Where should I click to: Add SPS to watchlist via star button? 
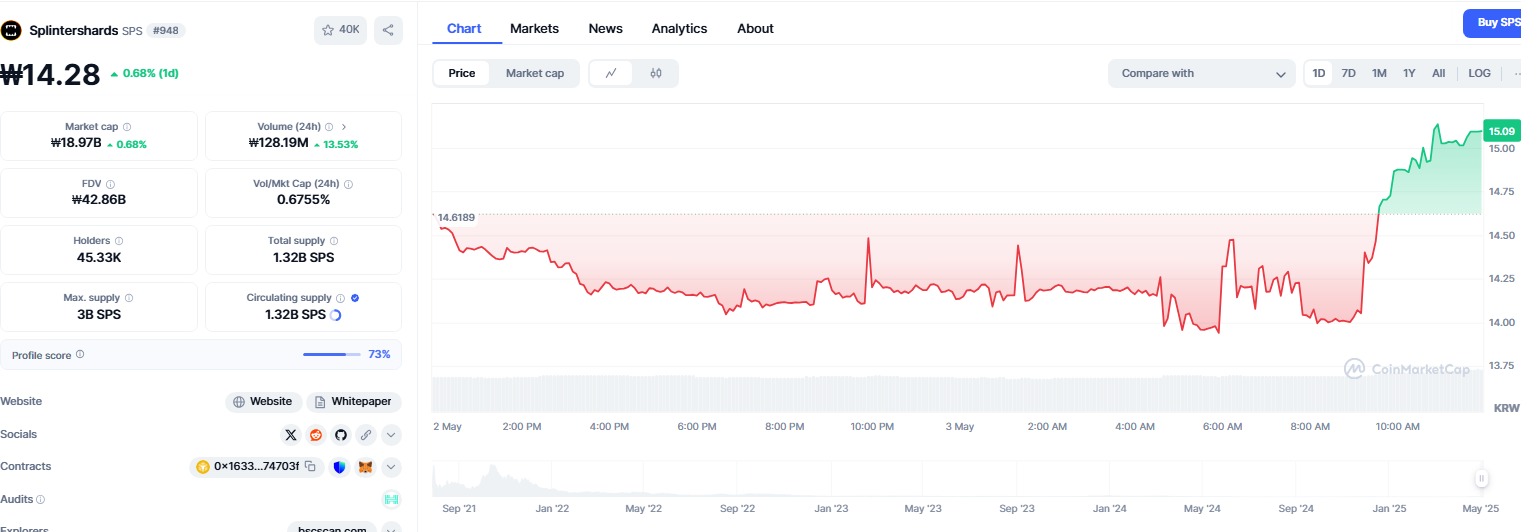(340, 30)
